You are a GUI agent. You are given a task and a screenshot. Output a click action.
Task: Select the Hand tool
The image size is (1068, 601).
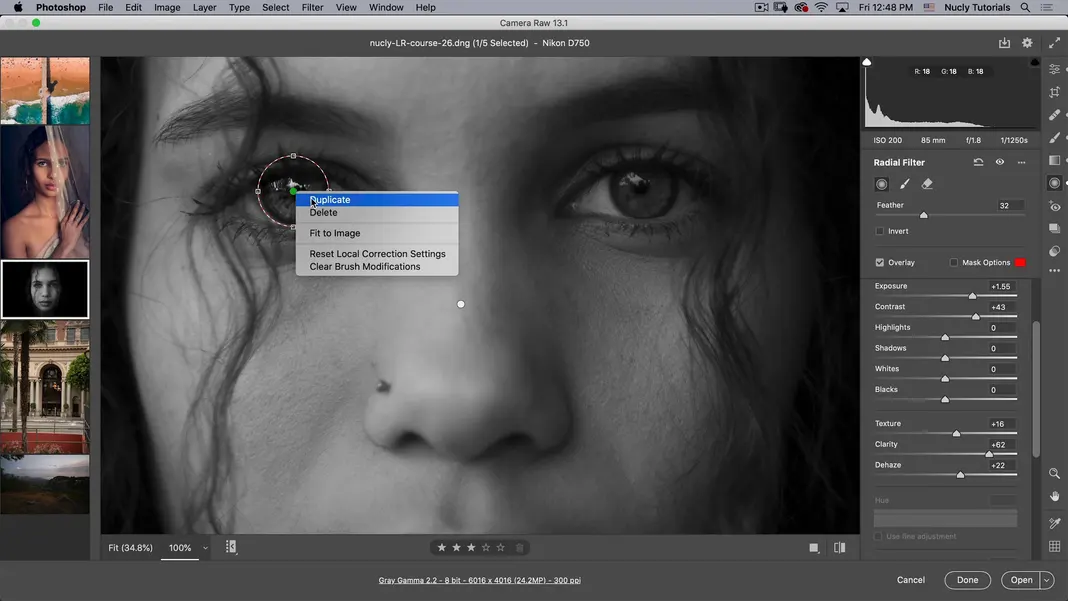(x=1054, y=497)
